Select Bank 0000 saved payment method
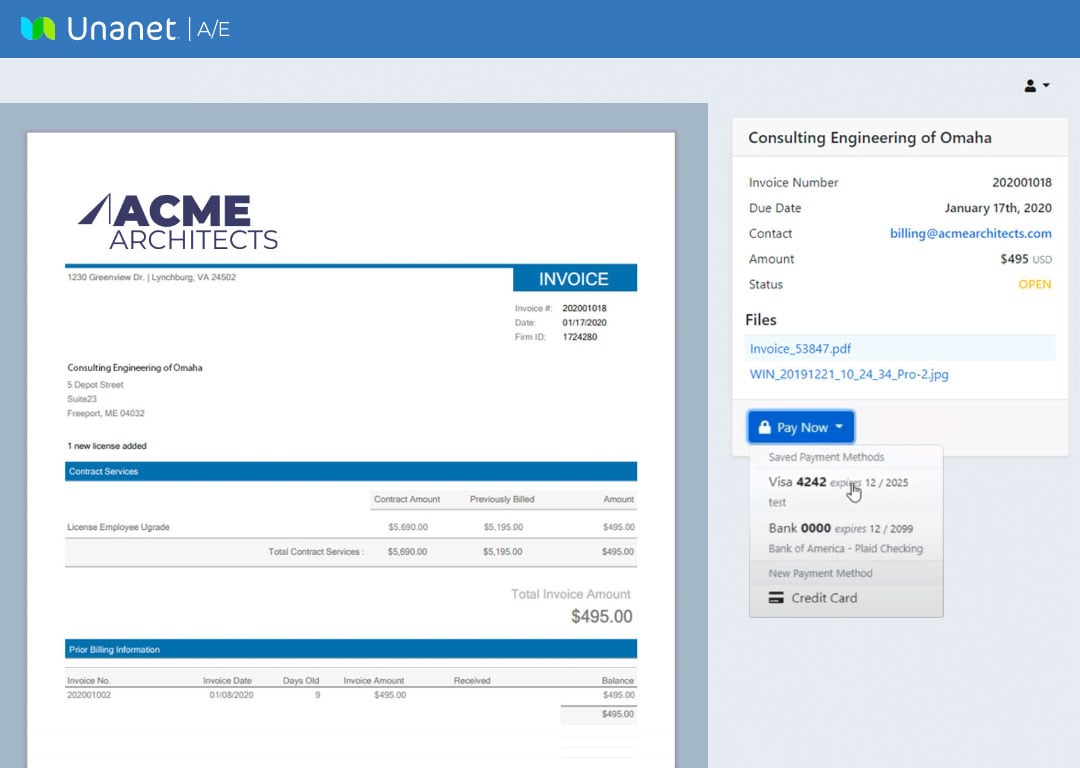Viewport: 1080px width, 768px height. tap(846, 538)
